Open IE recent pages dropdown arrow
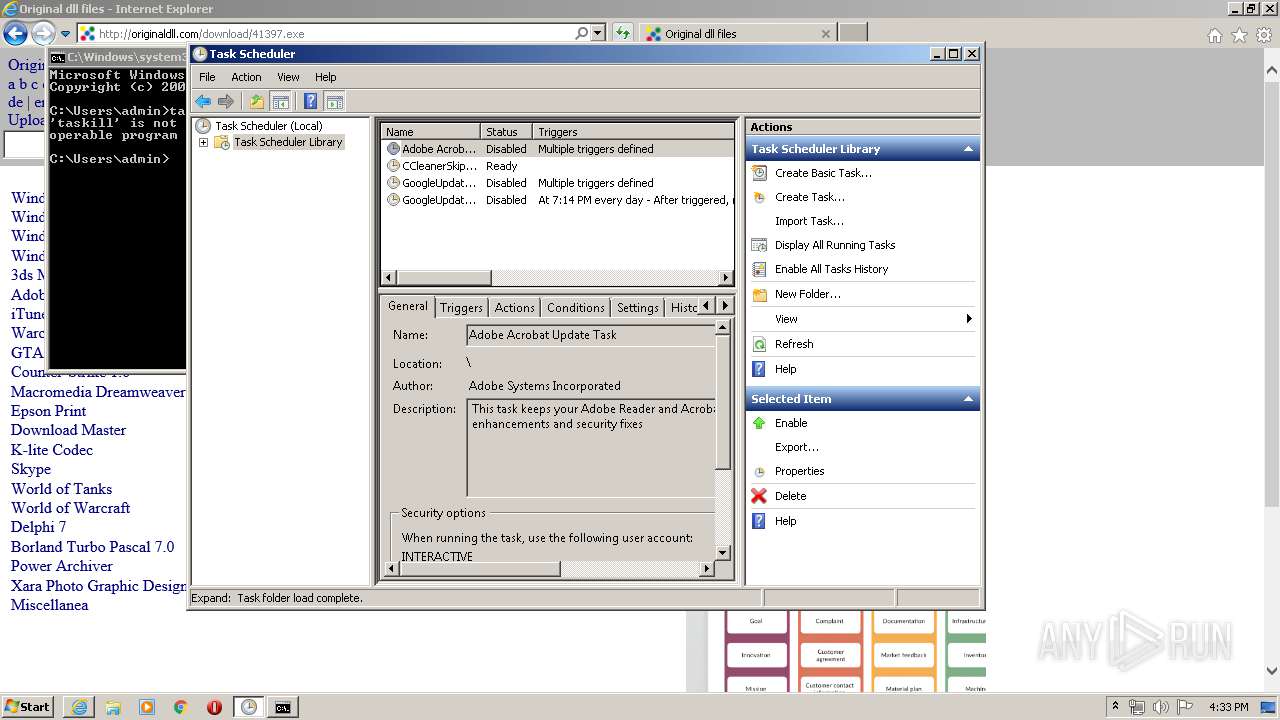The image size is (1280, 720). [66, 34]
